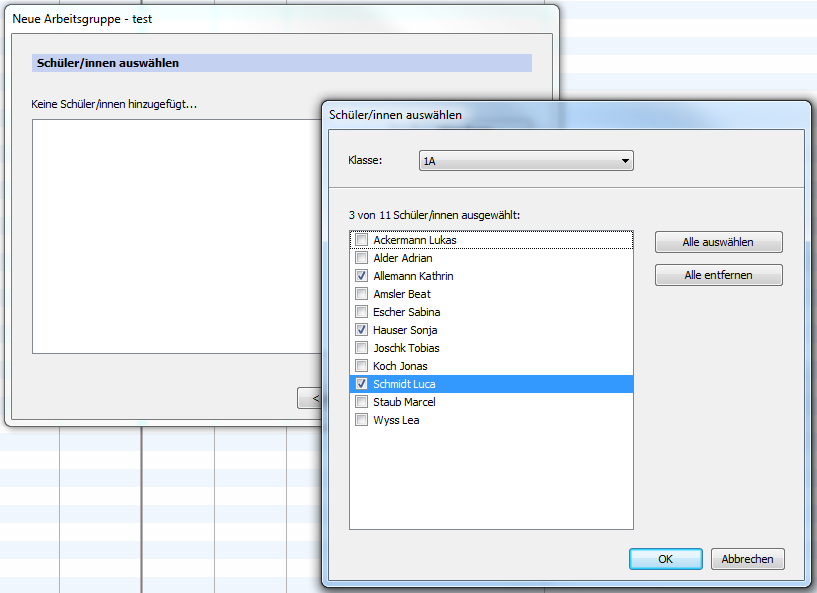This screenshot has width=817, height=593.
Task: Deselect Hauser Sonja checkbox
Action: click(361, 330)
